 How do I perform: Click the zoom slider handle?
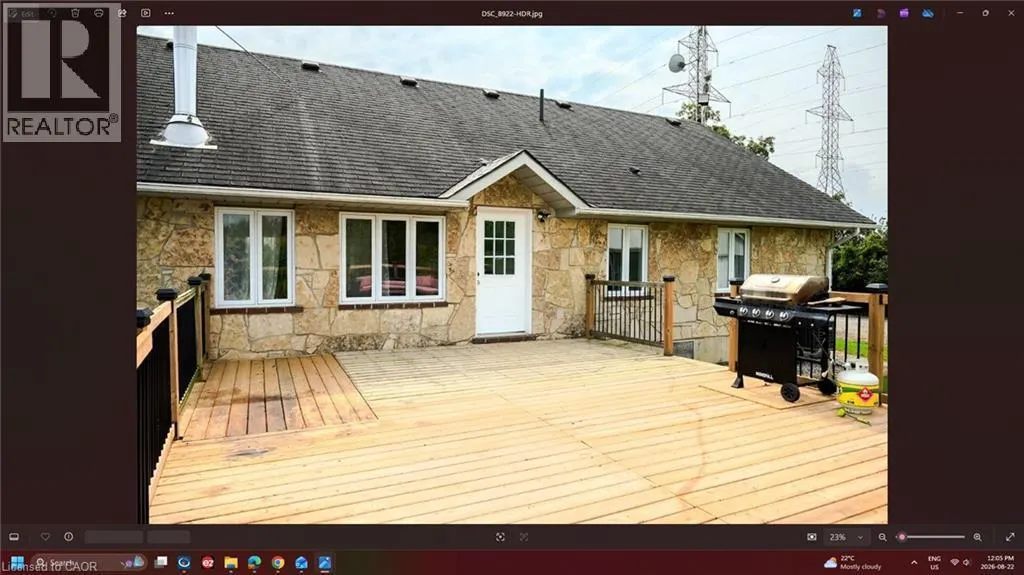(902, 537)
